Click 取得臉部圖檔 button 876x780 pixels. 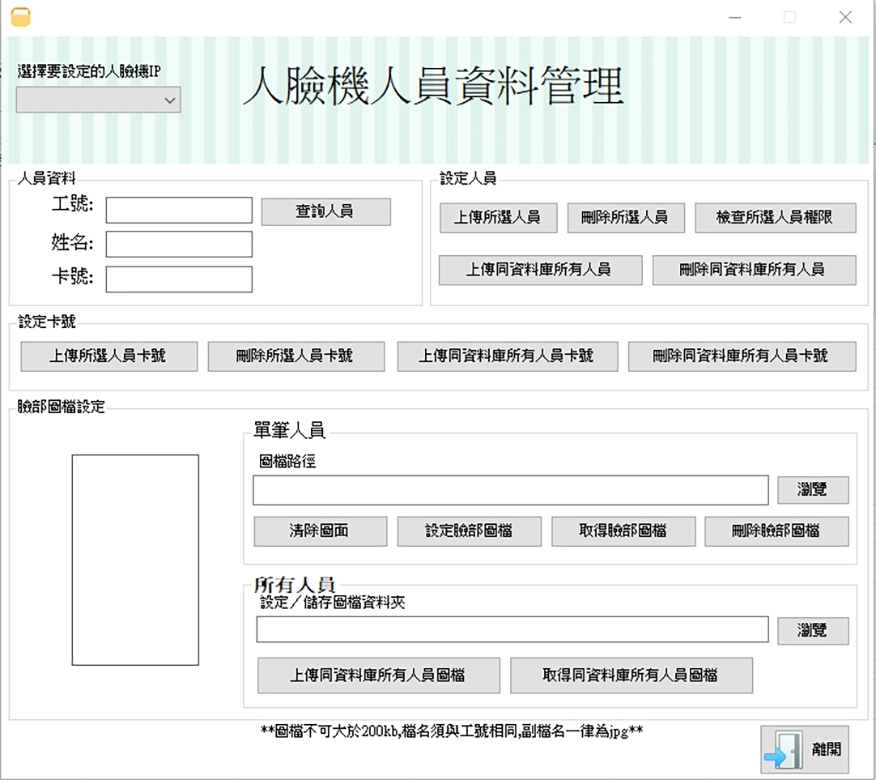click(x=623, y=531)
